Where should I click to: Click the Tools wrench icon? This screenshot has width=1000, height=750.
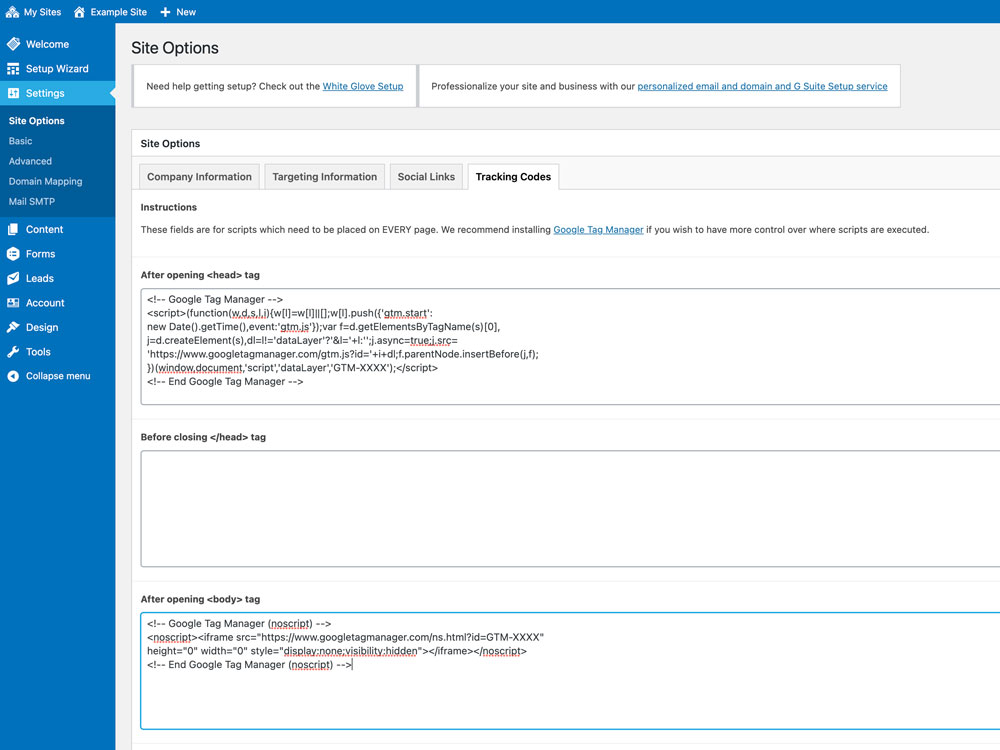tap(13, 351)
